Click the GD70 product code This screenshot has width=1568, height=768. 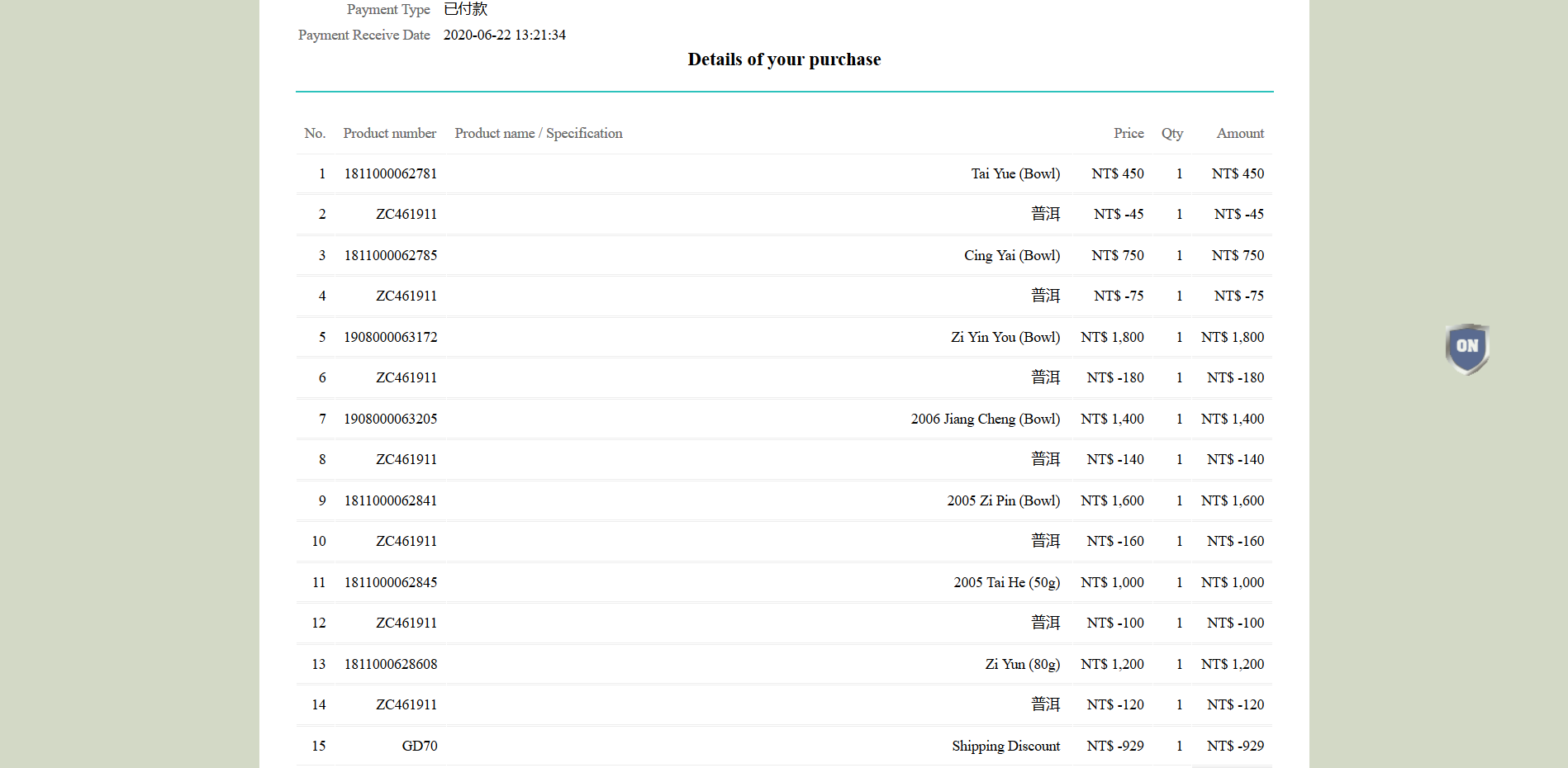419,747
